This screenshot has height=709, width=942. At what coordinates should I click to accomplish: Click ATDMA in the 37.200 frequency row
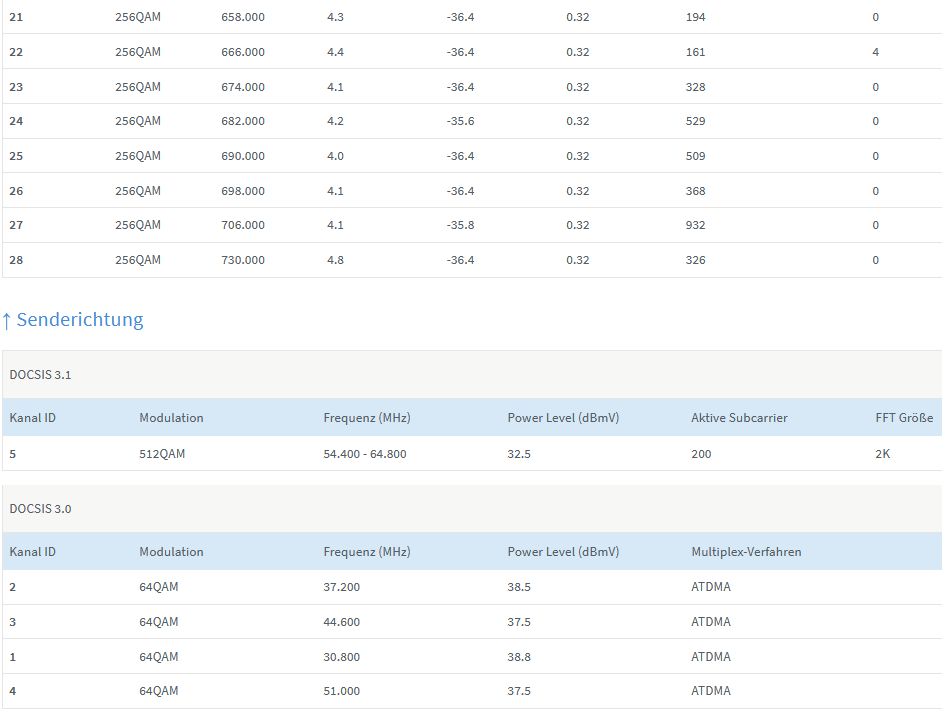(x=711, y=587)
